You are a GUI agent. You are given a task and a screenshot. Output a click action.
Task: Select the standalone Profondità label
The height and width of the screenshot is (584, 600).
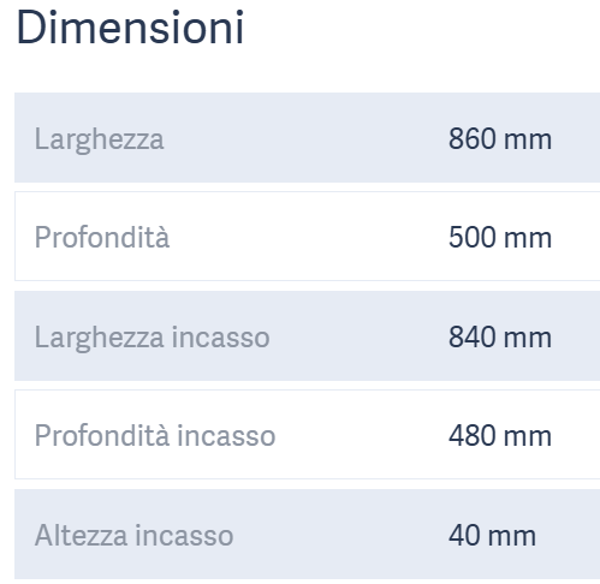tap(102, 238)
